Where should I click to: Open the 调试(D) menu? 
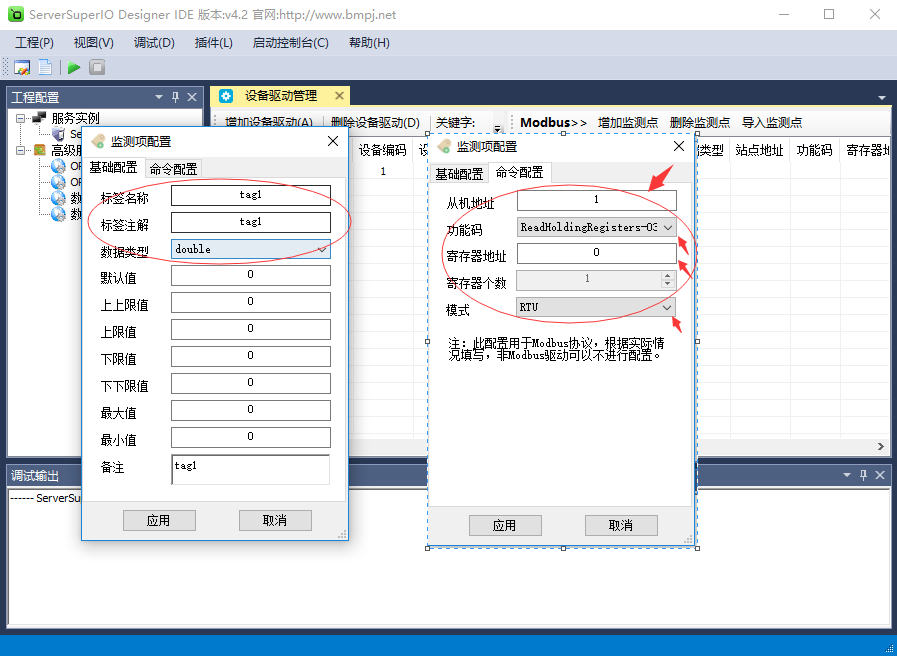point(154,43)
